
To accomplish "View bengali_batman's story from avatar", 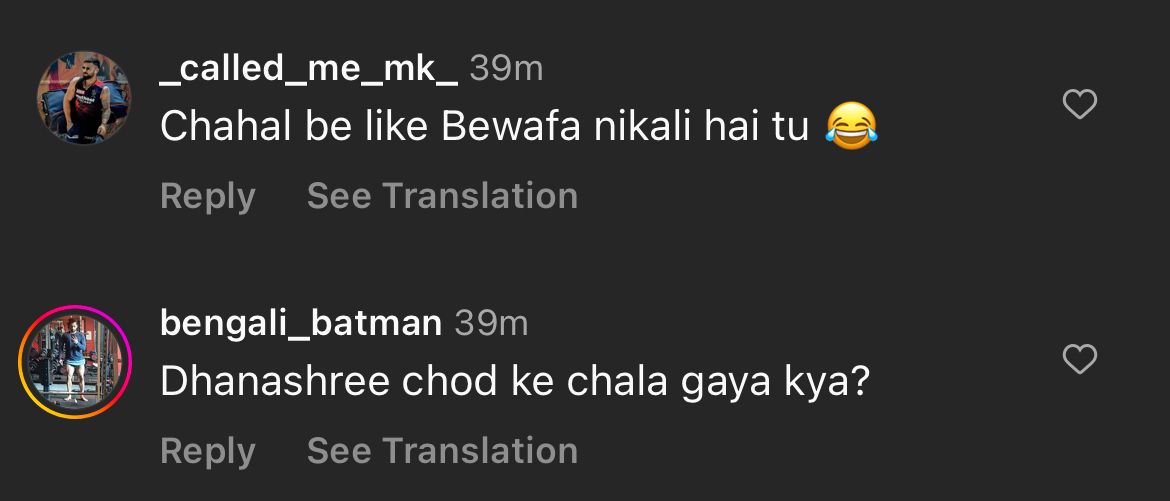I will pyautogui.click(x=76, y=361).
